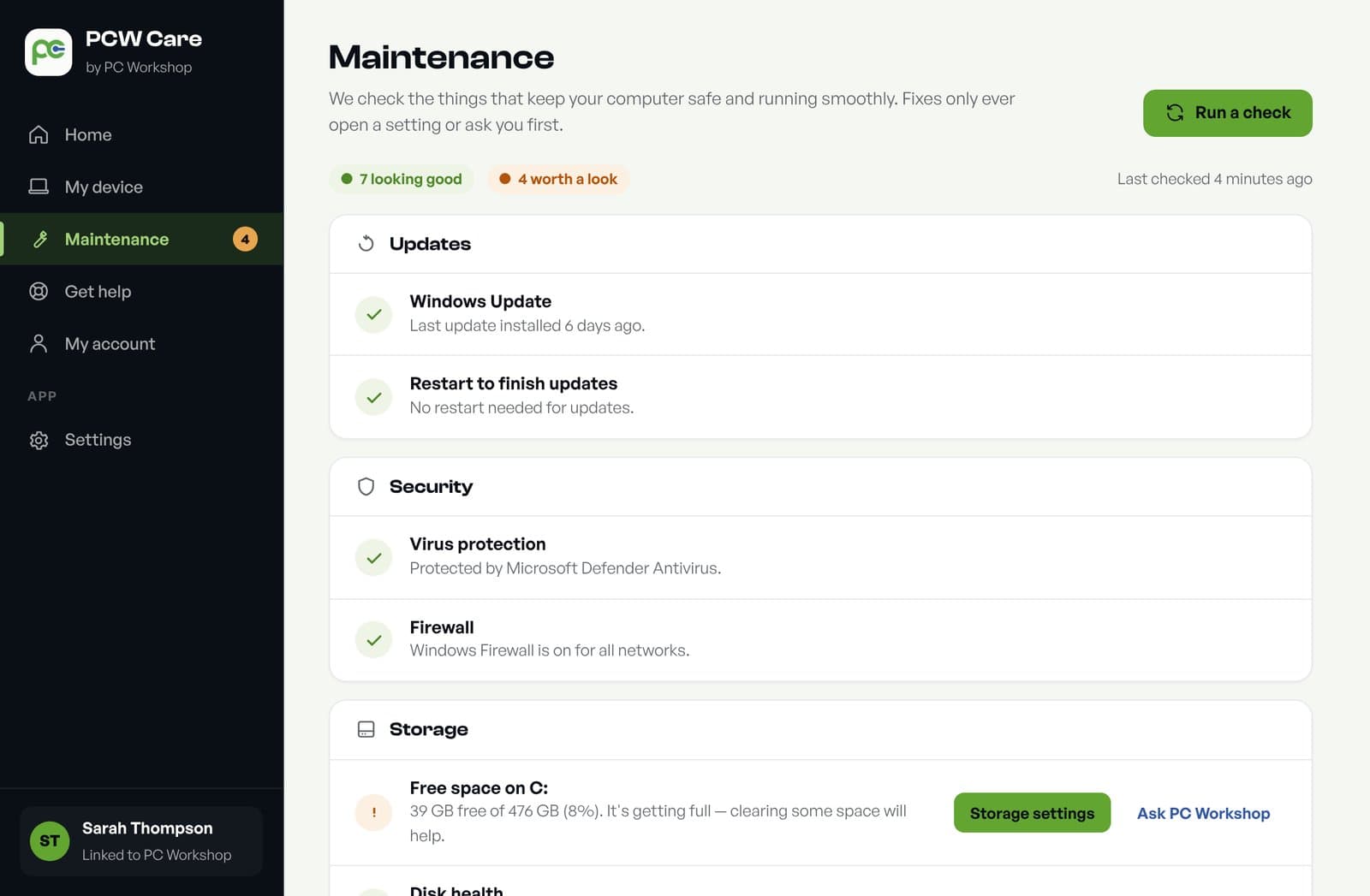Open the Home page

[141, 135]
